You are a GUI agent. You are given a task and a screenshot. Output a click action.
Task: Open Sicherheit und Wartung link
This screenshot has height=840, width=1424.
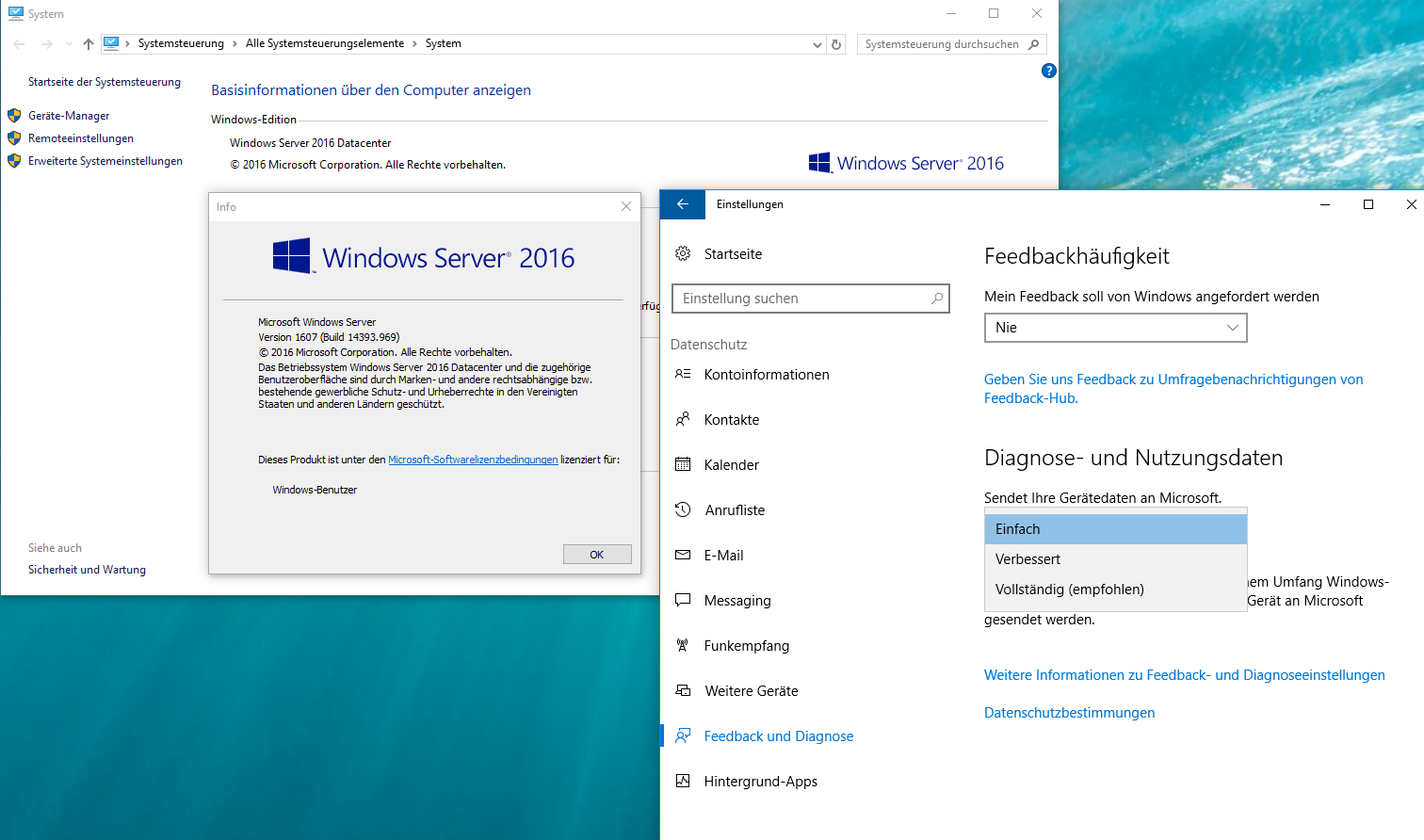point(87,570)
